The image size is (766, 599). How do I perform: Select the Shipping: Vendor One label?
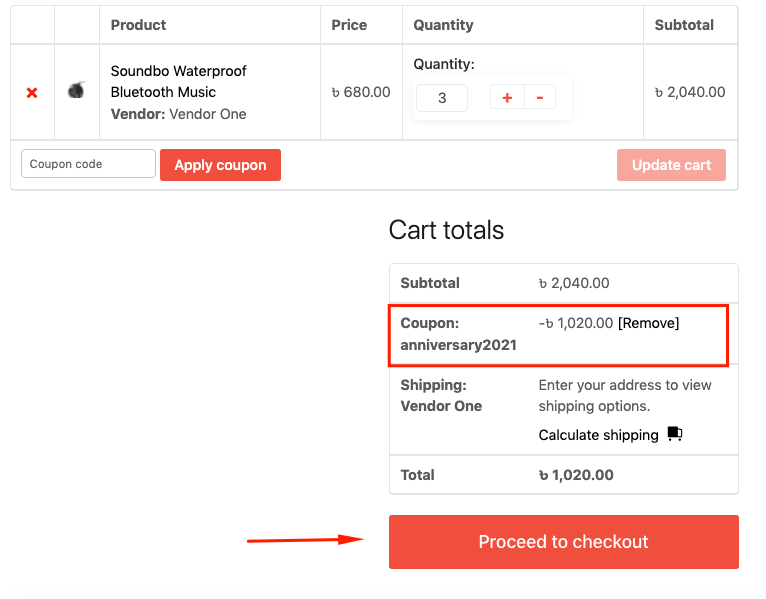click(441, 395)
